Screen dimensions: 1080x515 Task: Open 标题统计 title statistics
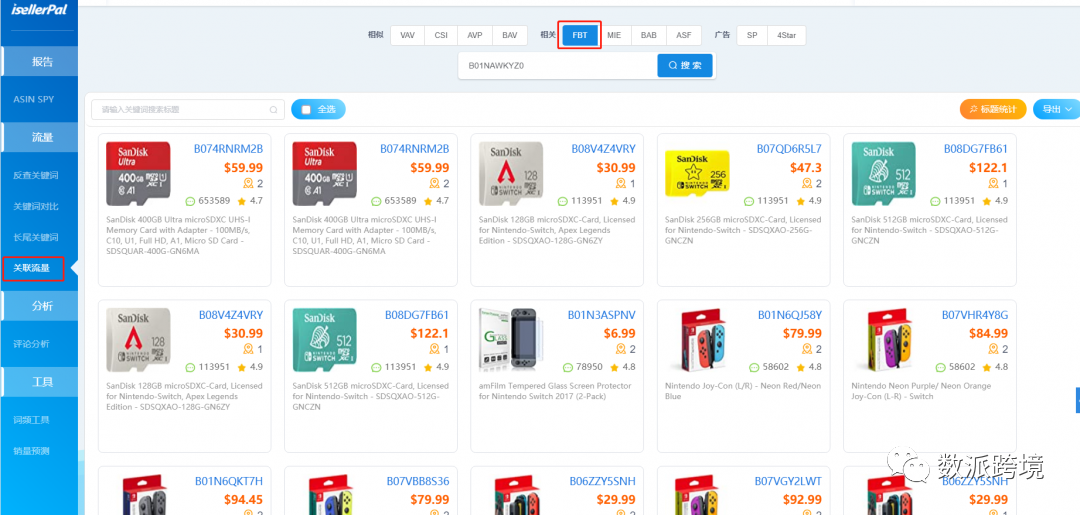click(x=993, y=109)
